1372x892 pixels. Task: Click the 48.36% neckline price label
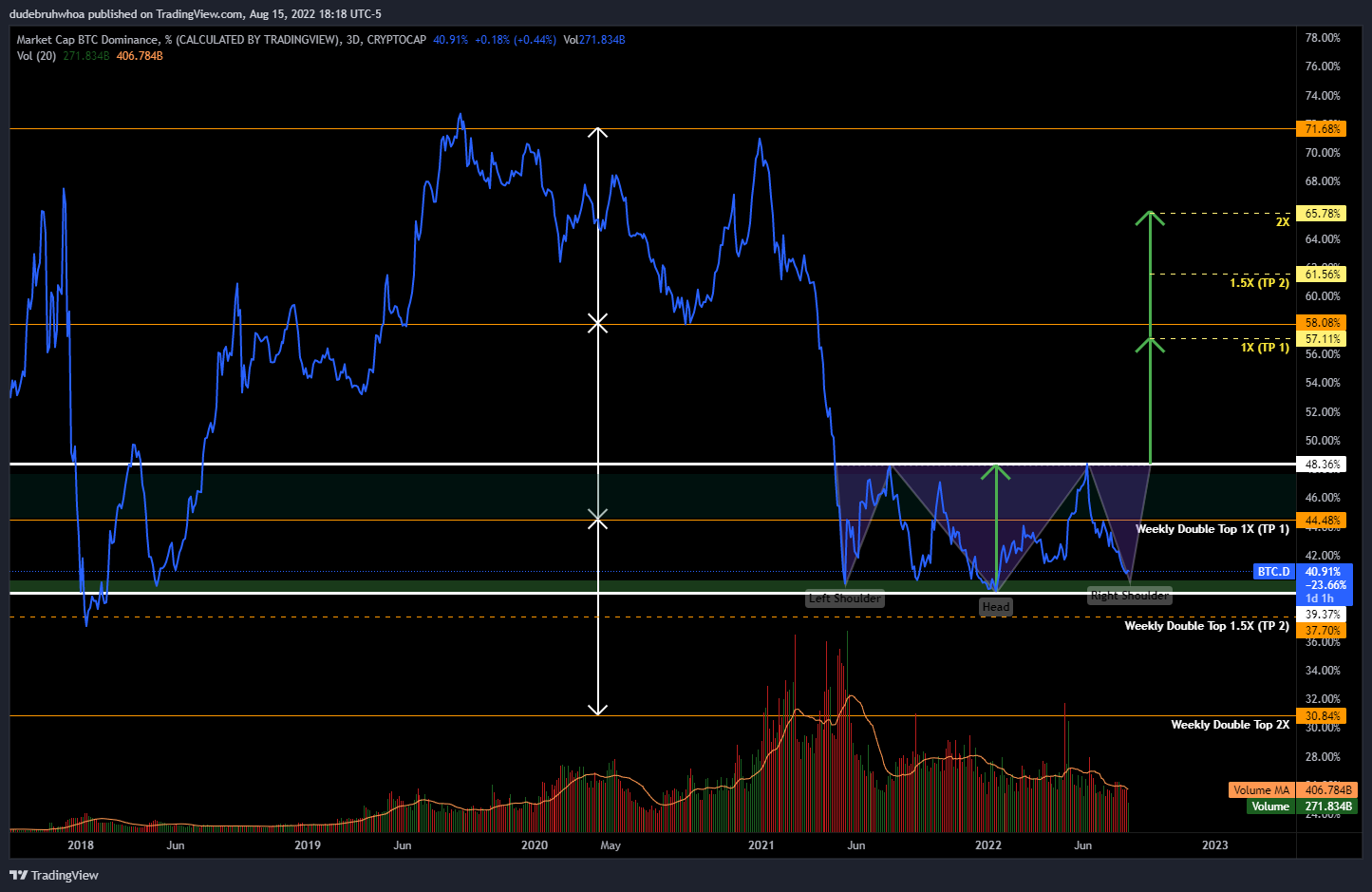tap(1323, 465)
